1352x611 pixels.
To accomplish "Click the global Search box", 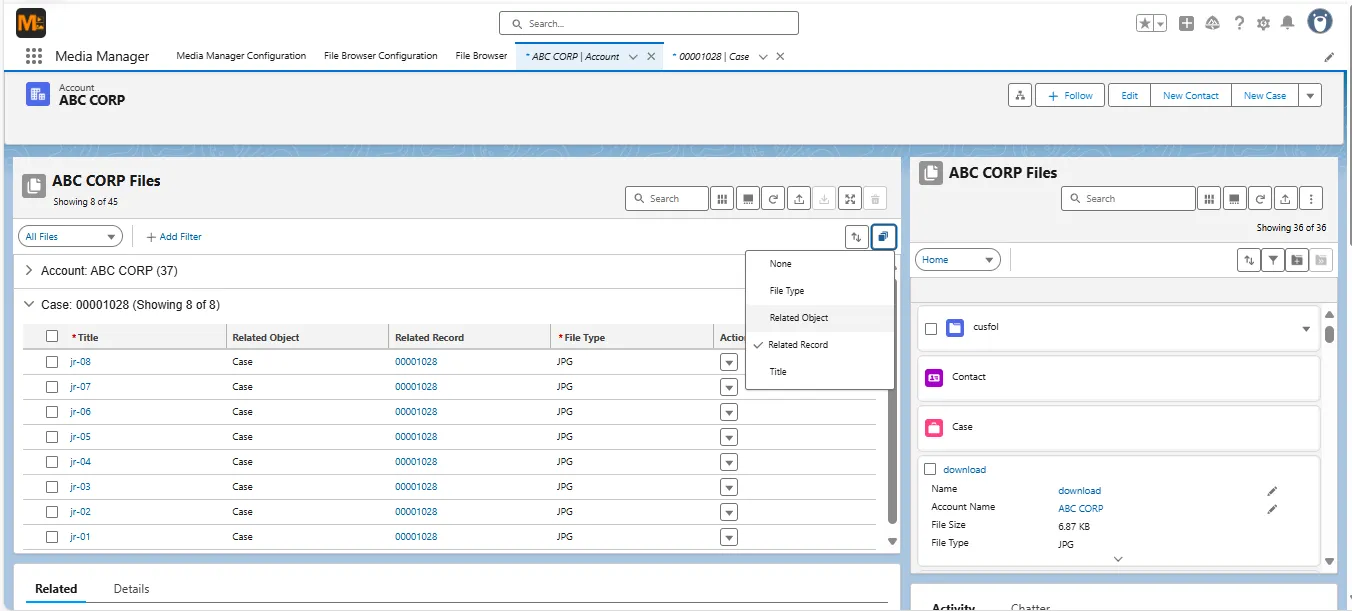I will pyautogui.click(x=649, y=23).
